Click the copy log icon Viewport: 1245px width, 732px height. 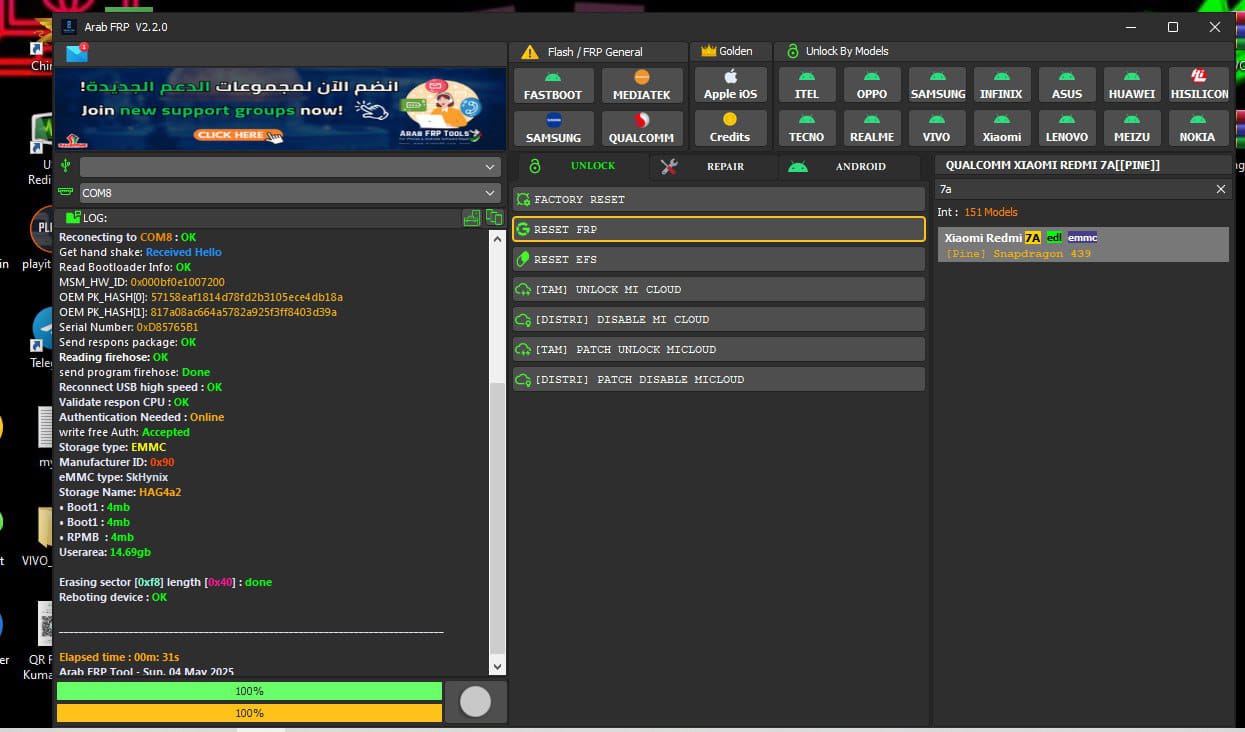pos(494,217)
